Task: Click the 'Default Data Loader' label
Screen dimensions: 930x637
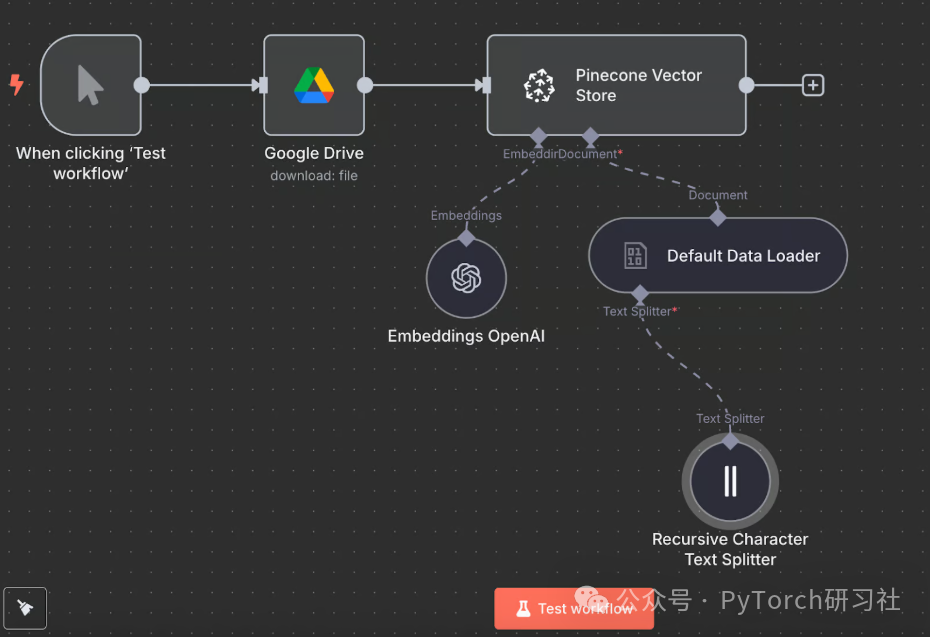Action: (743, 256)
